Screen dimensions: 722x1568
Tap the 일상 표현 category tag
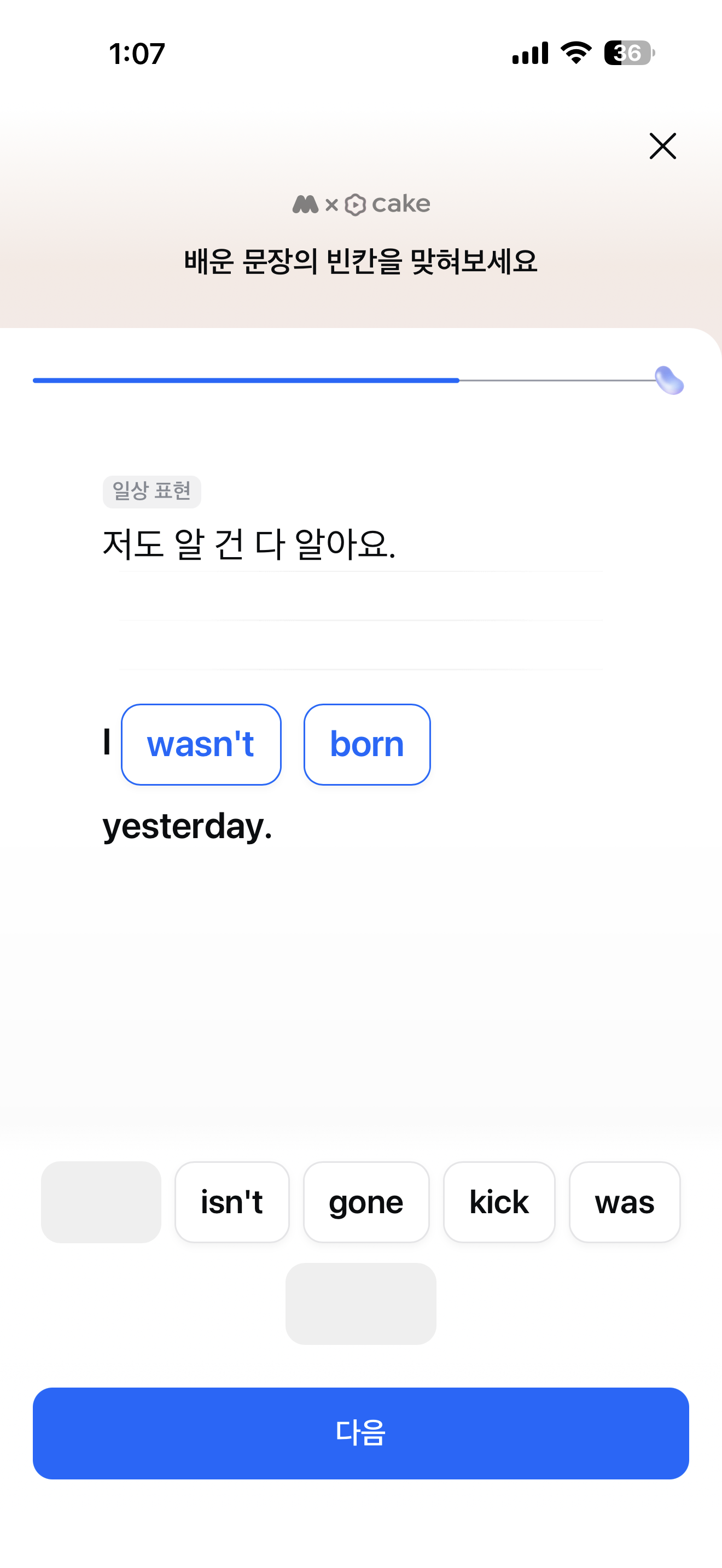click(x=152, y=491)
